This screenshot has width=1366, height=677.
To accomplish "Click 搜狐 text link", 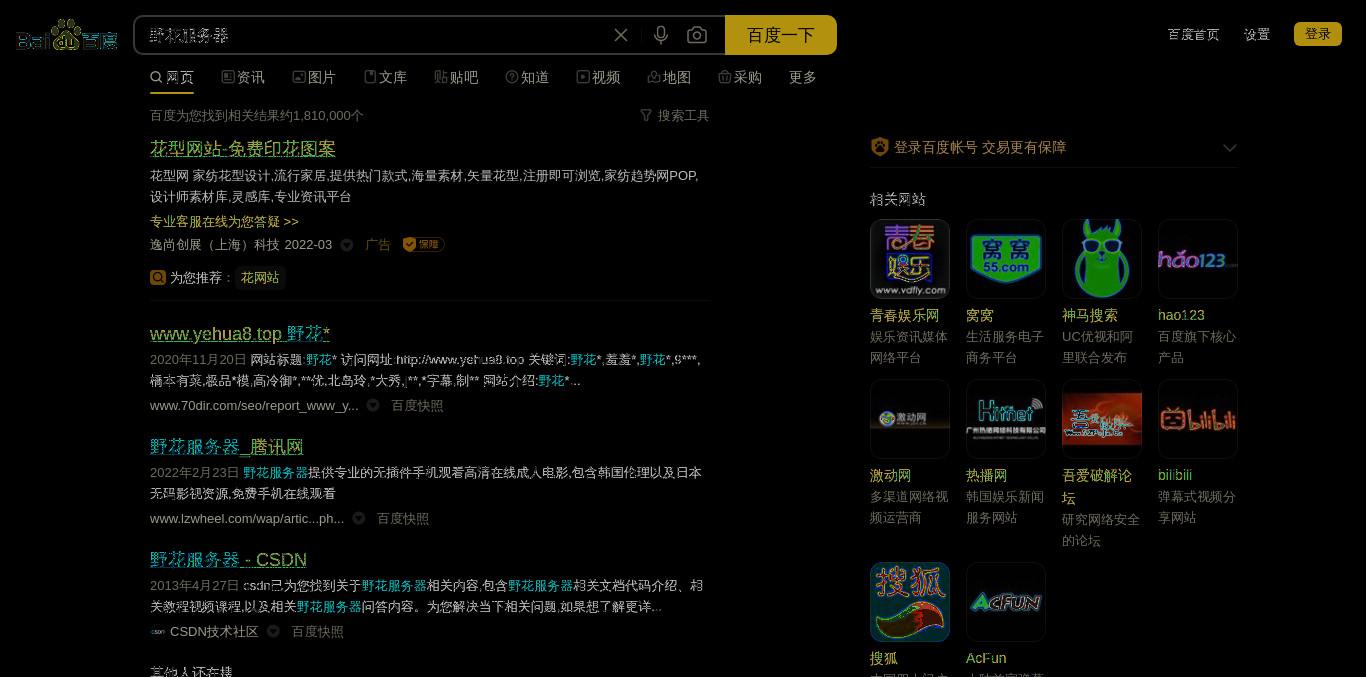I will (x=884, y=658).
